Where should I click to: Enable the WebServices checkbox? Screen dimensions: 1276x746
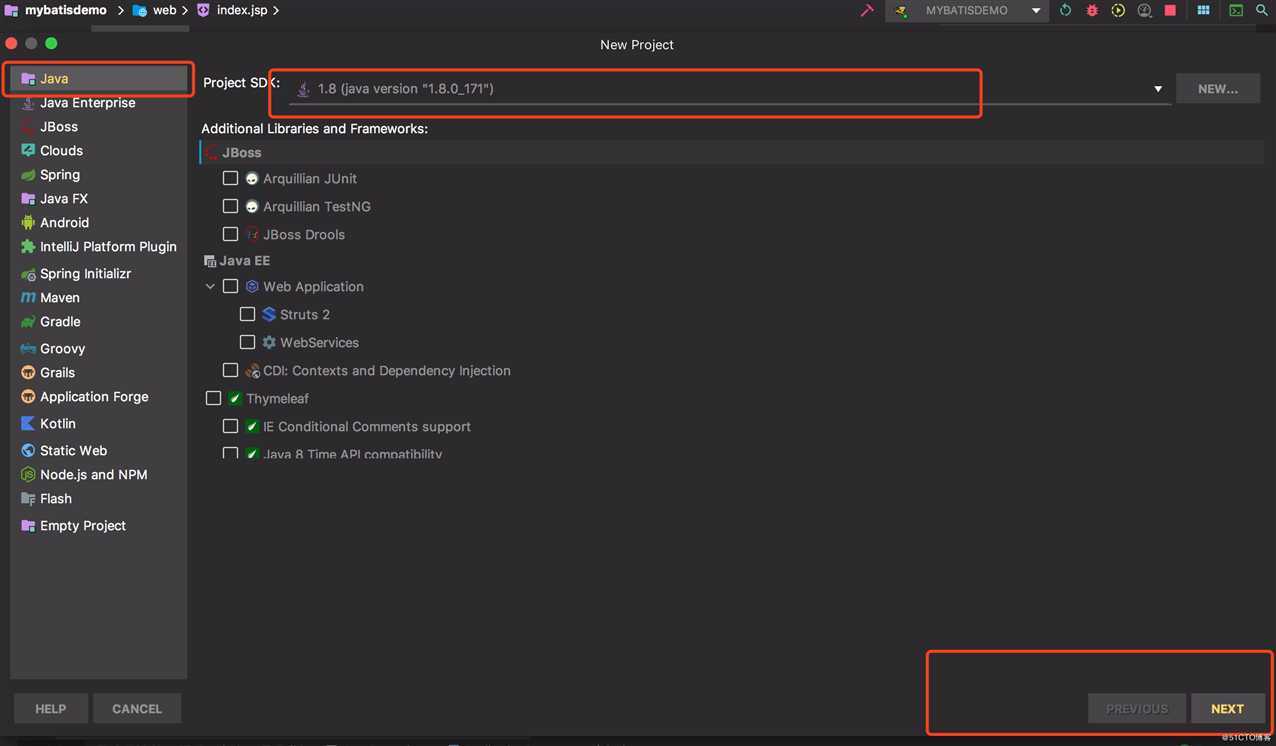(x=247, y=342)
